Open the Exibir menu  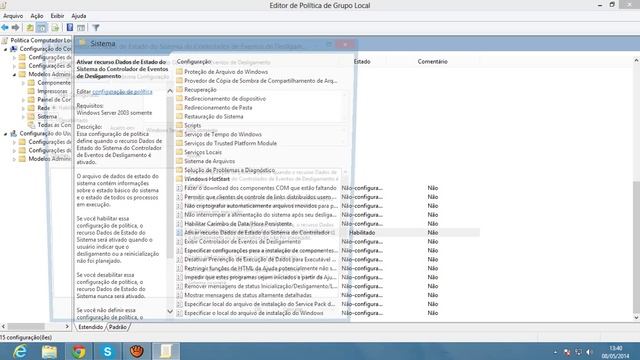(x=57, y=16)
